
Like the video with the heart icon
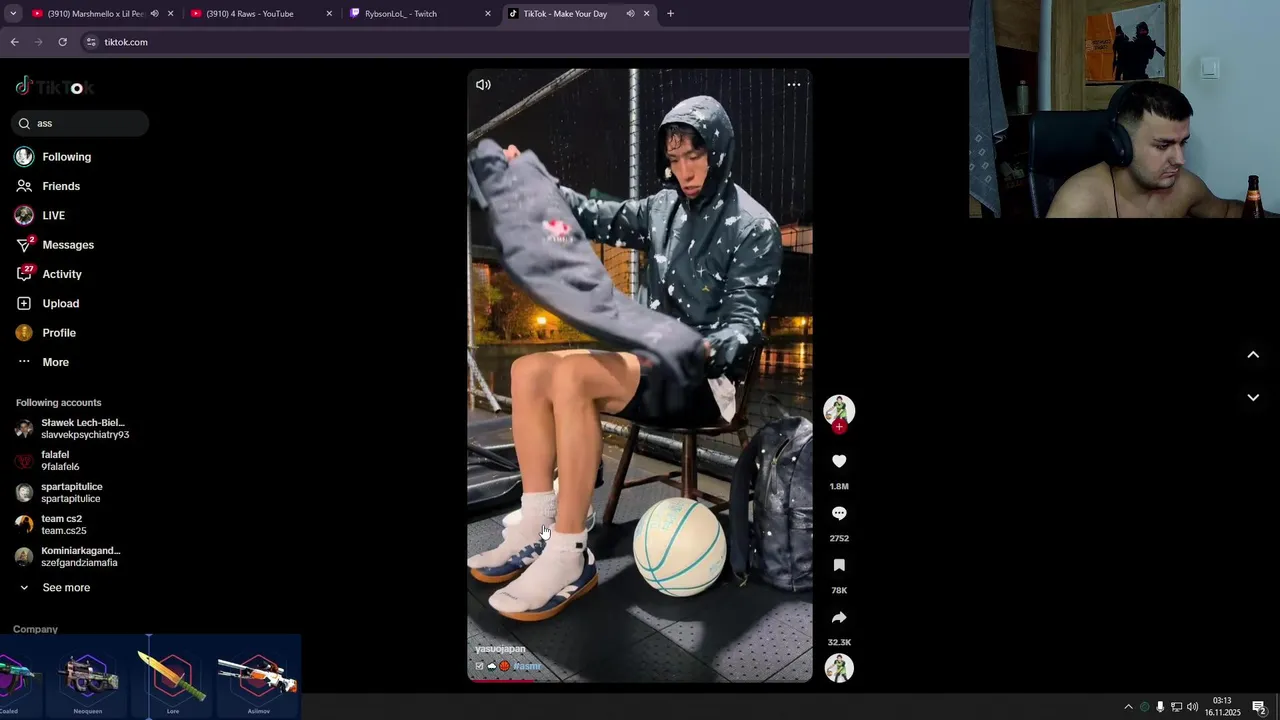click(x=839, y=461)
